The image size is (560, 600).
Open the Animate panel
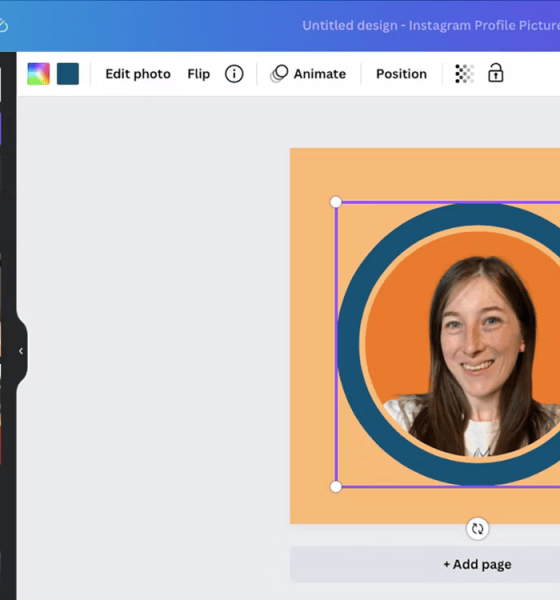319,74
